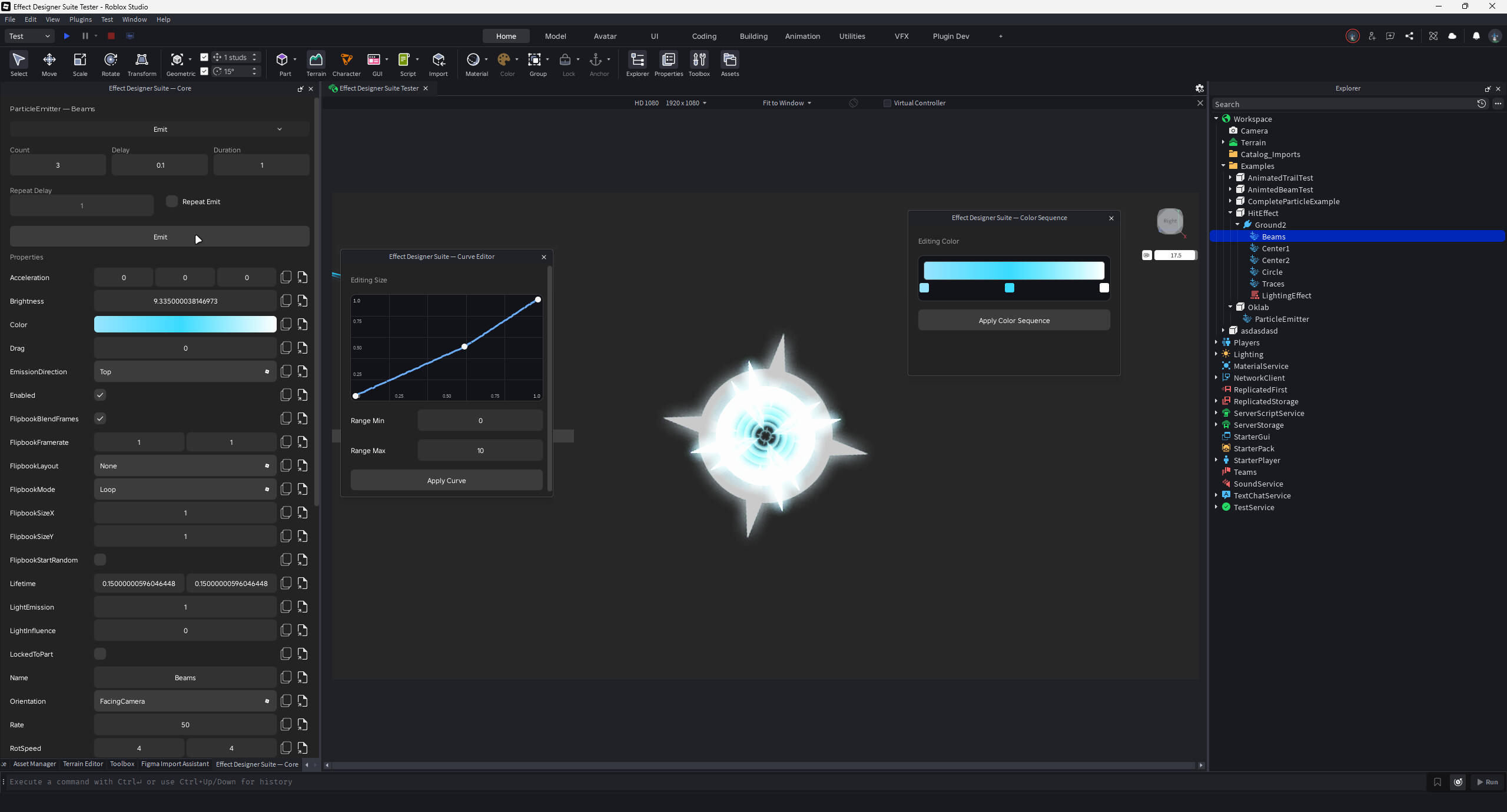1507x812 pixels.
Task: Open the Terrain editor
Action: (x=316, y=64)
